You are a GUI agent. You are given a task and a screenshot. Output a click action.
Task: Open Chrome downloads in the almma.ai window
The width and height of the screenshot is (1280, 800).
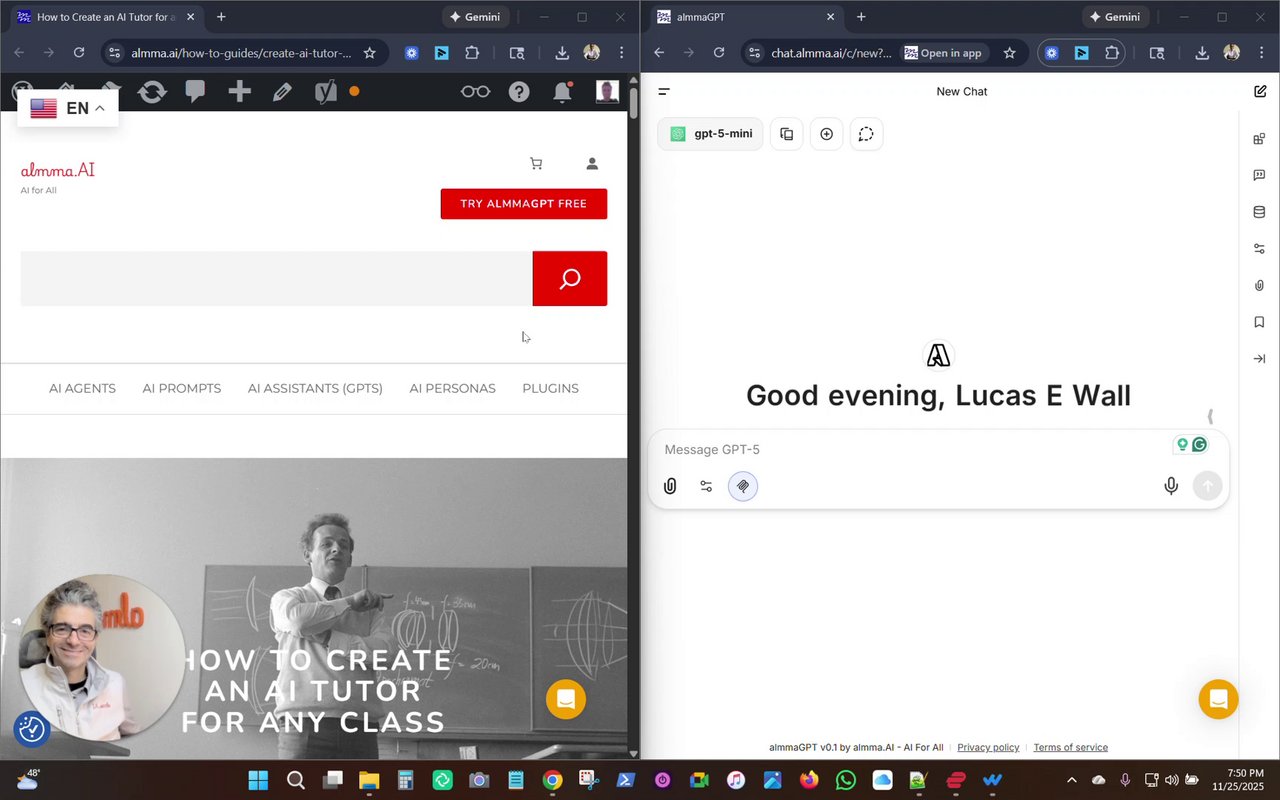tap(562, 53)
